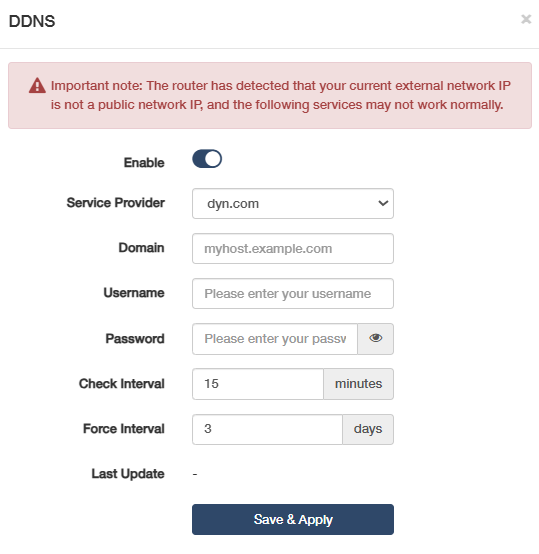539x554 pixels.
Task: Click into the Username input field
Action: pos(293,294)
